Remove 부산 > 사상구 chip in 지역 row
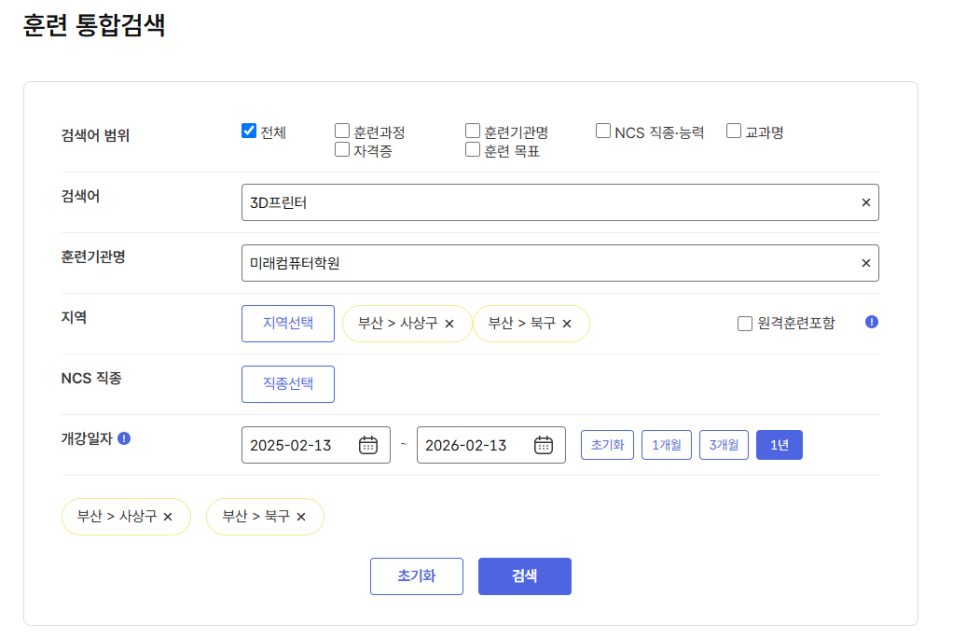The width and height of the screenshot is (966, 638). coord(449,324)
